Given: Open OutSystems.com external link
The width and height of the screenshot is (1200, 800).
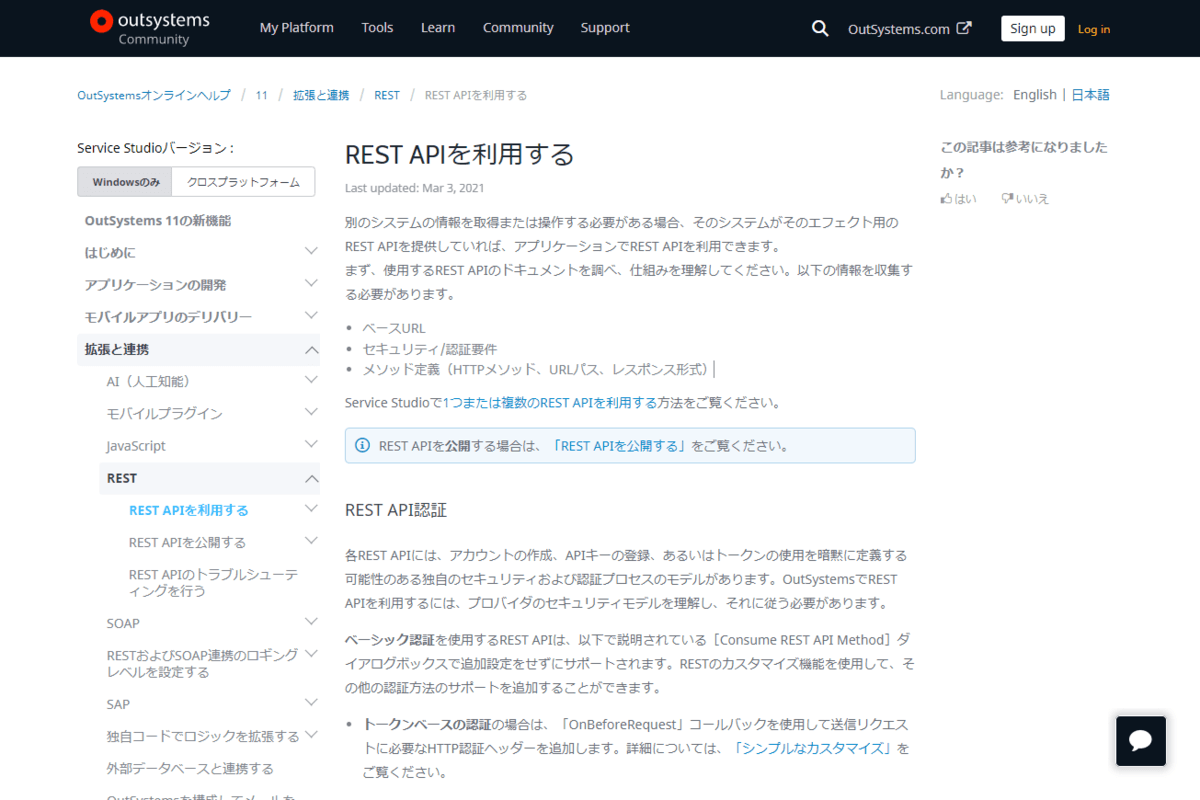Looking at the screenshot, I should [x=909, y=29].
